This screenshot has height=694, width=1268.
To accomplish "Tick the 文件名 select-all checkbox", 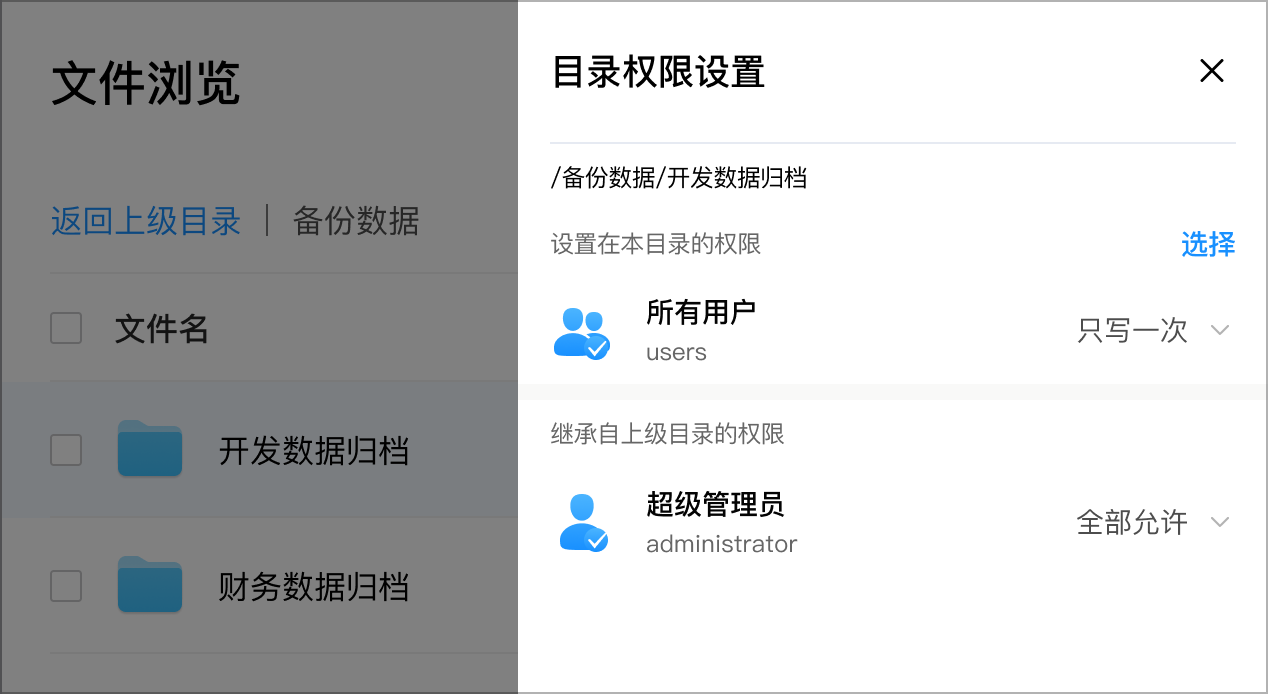I will tap(66, 328).
